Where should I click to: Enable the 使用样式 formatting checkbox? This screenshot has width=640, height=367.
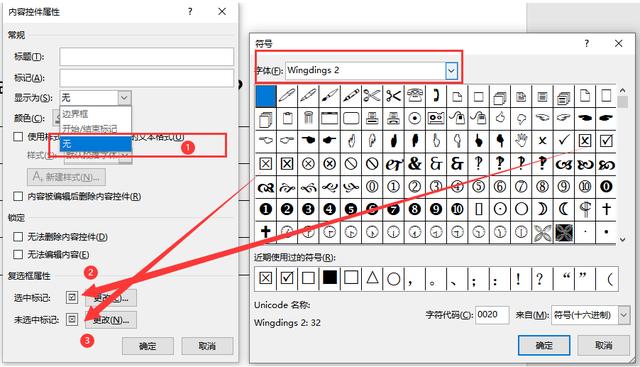pos(18,137)
